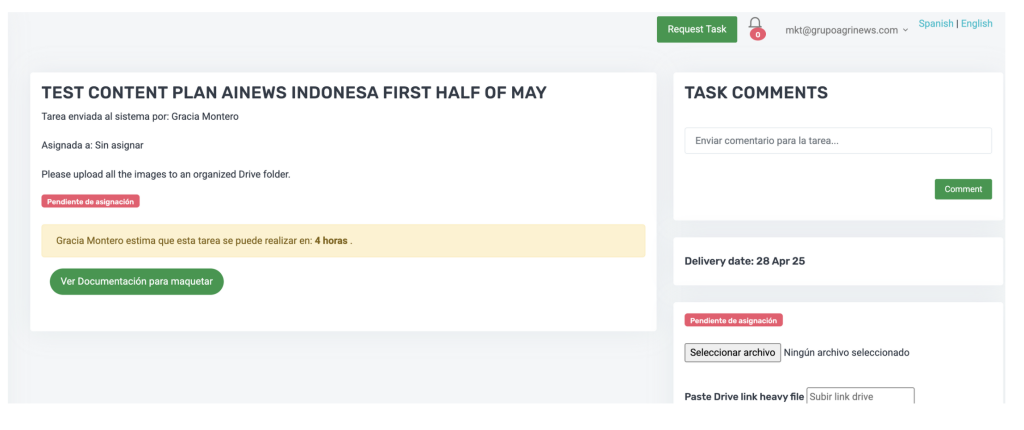Screen dimensions: 1024x430
Task: Click the yellow 4 horas estimate banner
Action: pyautogui.click(x=343, y=241)
